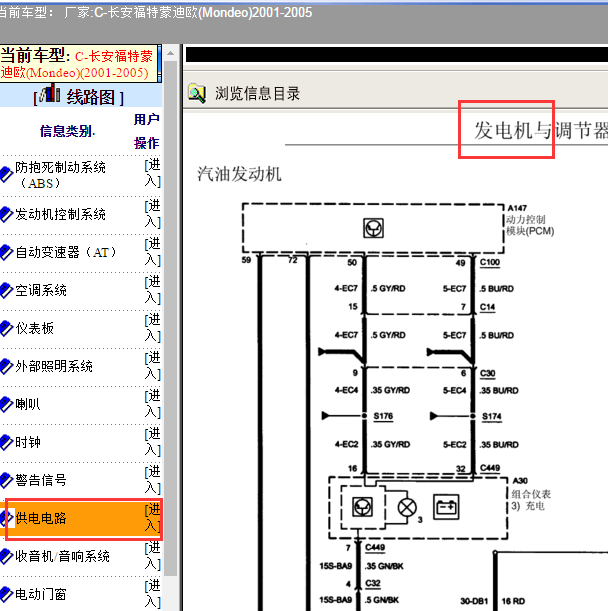Click the pencil icon beside 外部照明系统
Image resolution: width=608 pixels, height=611 pixels.
[6, 367]
